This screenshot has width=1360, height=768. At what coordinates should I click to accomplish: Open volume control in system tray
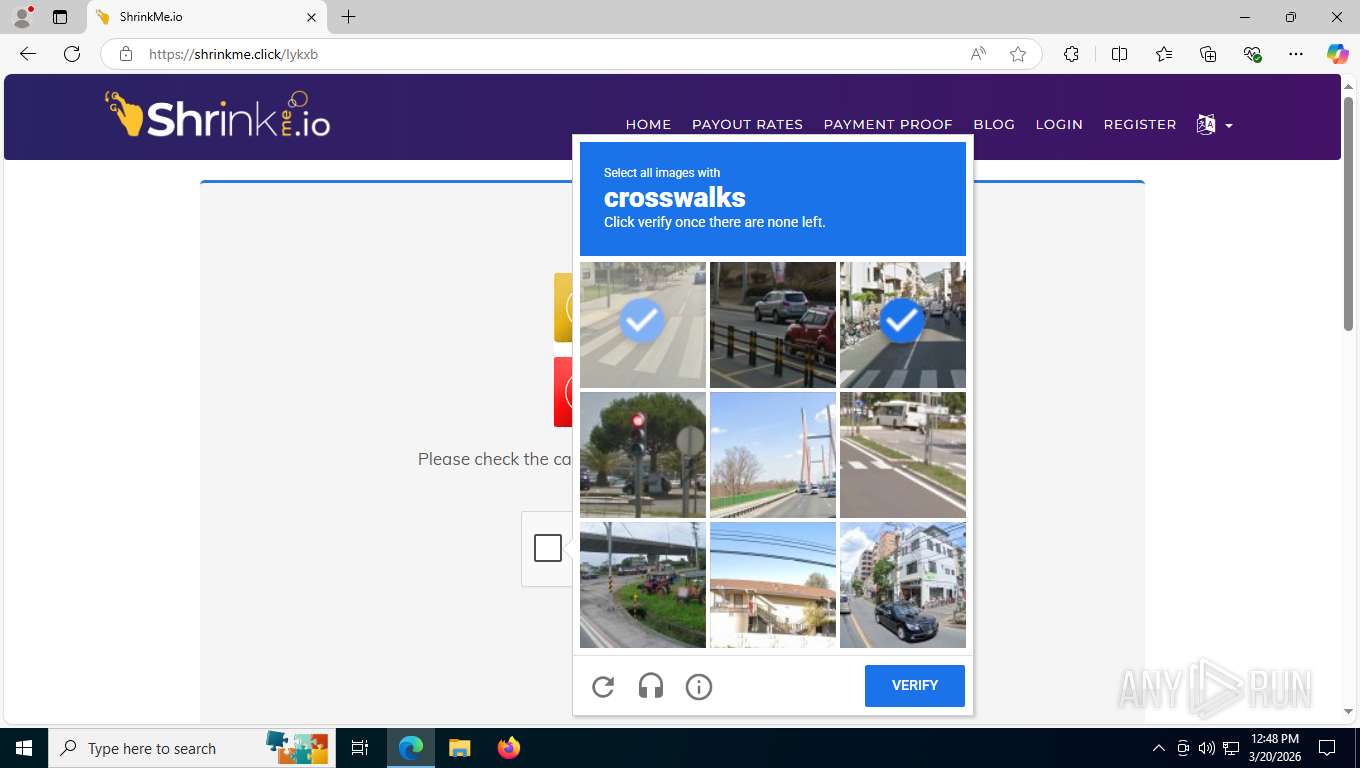tap(1207, 748)
